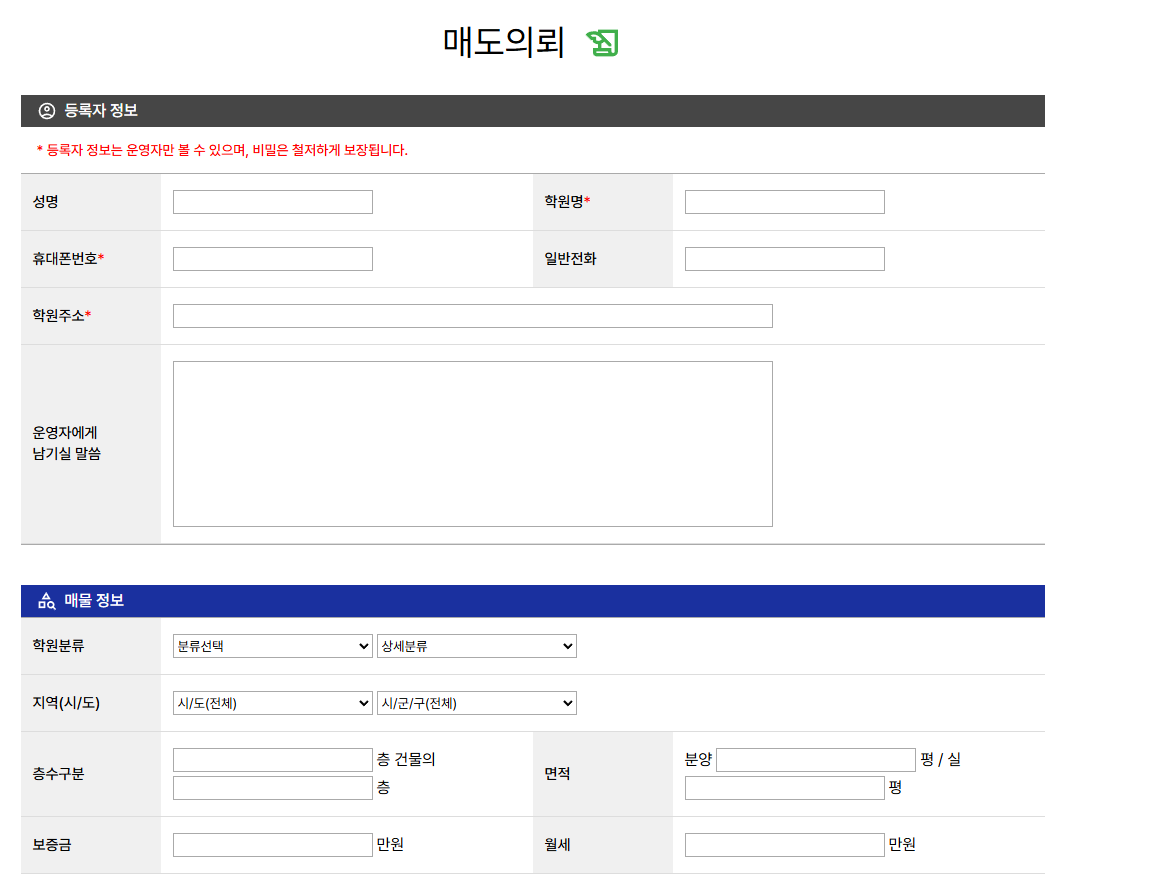Open the 시/도(전체) region dropdown

click(272, 703)
